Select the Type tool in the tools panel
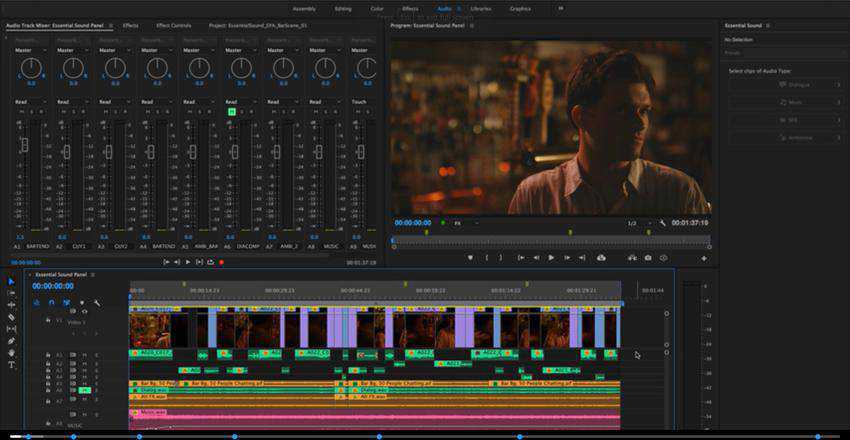This screenshot has height=440, width=850. (12, 365)
